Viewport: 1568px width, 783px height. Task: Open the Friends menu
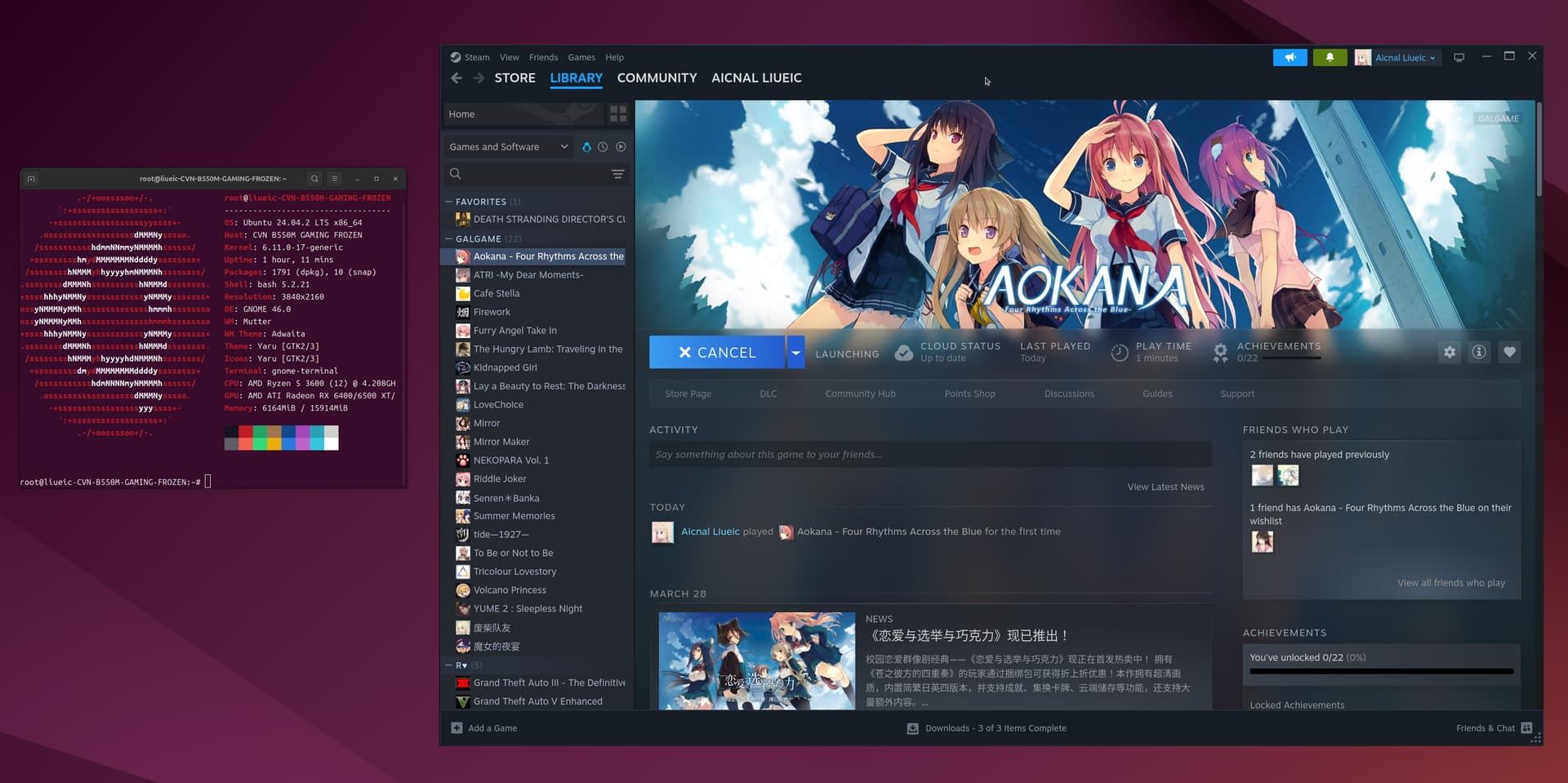pyautogui.click(x=543, y=57)
